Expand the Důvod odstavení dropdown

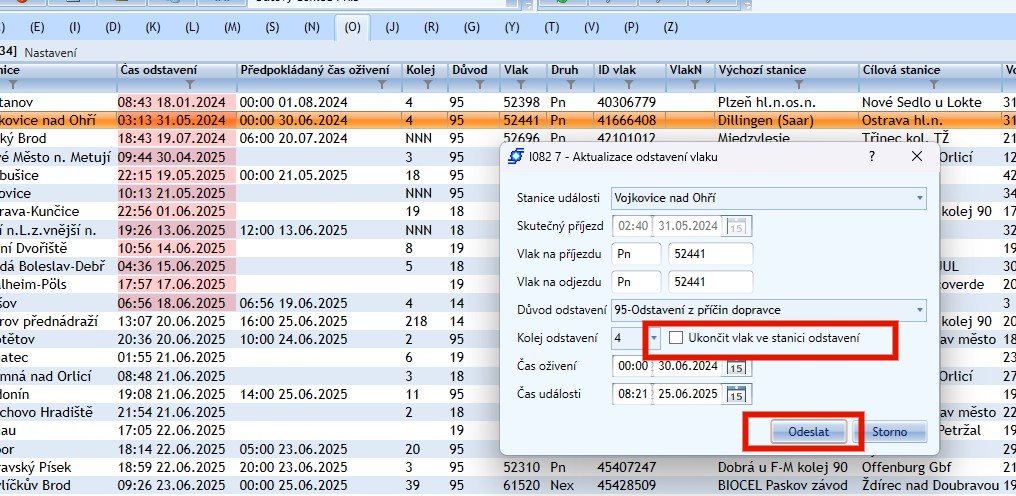coord(919,310)
